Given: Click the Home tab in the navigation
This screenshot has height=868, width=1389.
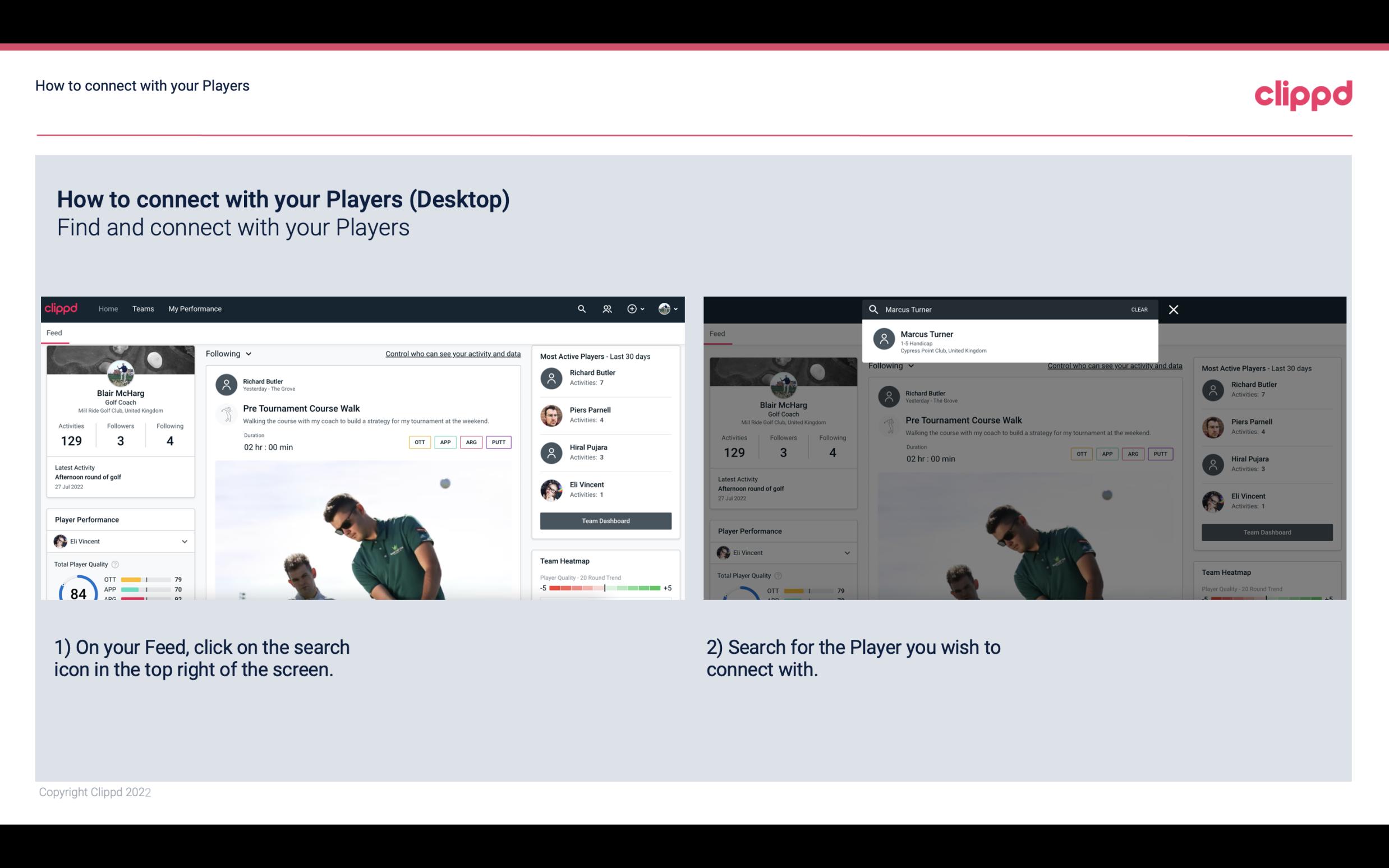Looking at the screenshot, I should [x=108, y=308].
